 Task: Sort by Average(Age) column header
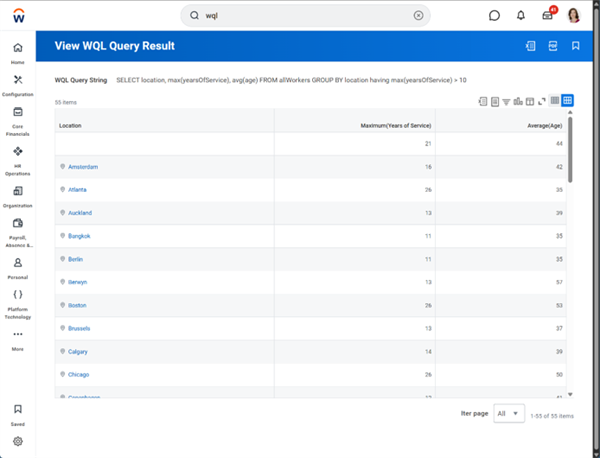click(545, 126)
